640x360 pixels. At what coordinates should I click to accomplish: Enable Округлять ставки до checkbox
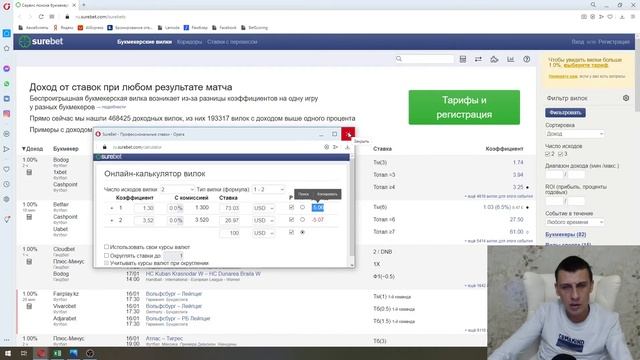click(x=107, y=255)
